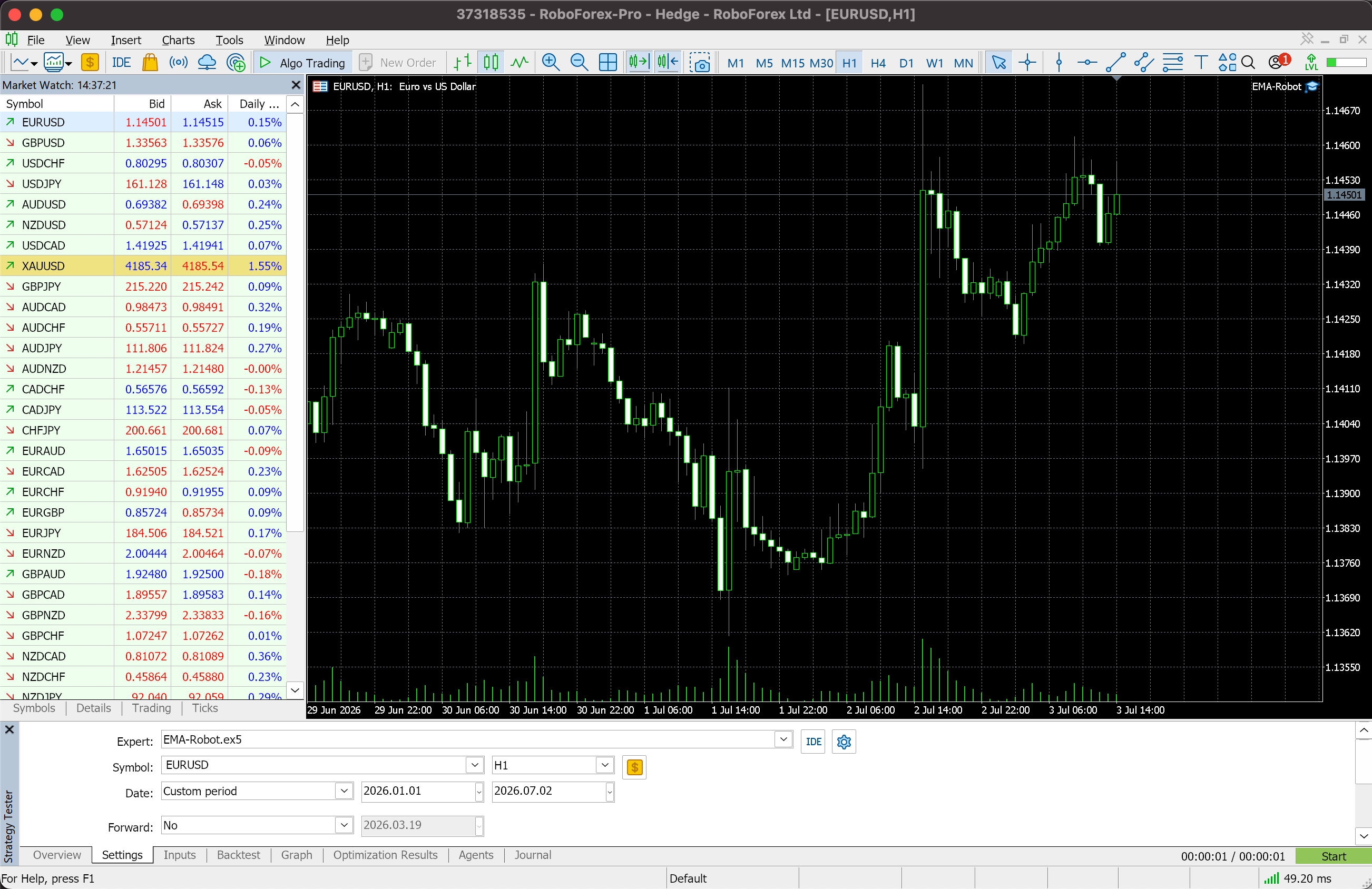
Task: Switch timeframe to M5
Action: 764,63
